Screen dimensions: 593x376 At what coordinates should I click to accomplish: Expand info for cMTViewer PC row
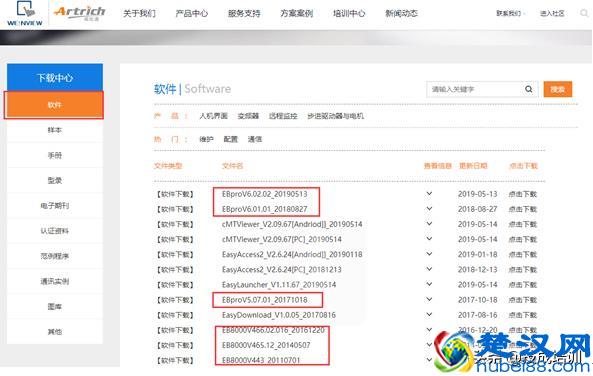pos(429,239)
